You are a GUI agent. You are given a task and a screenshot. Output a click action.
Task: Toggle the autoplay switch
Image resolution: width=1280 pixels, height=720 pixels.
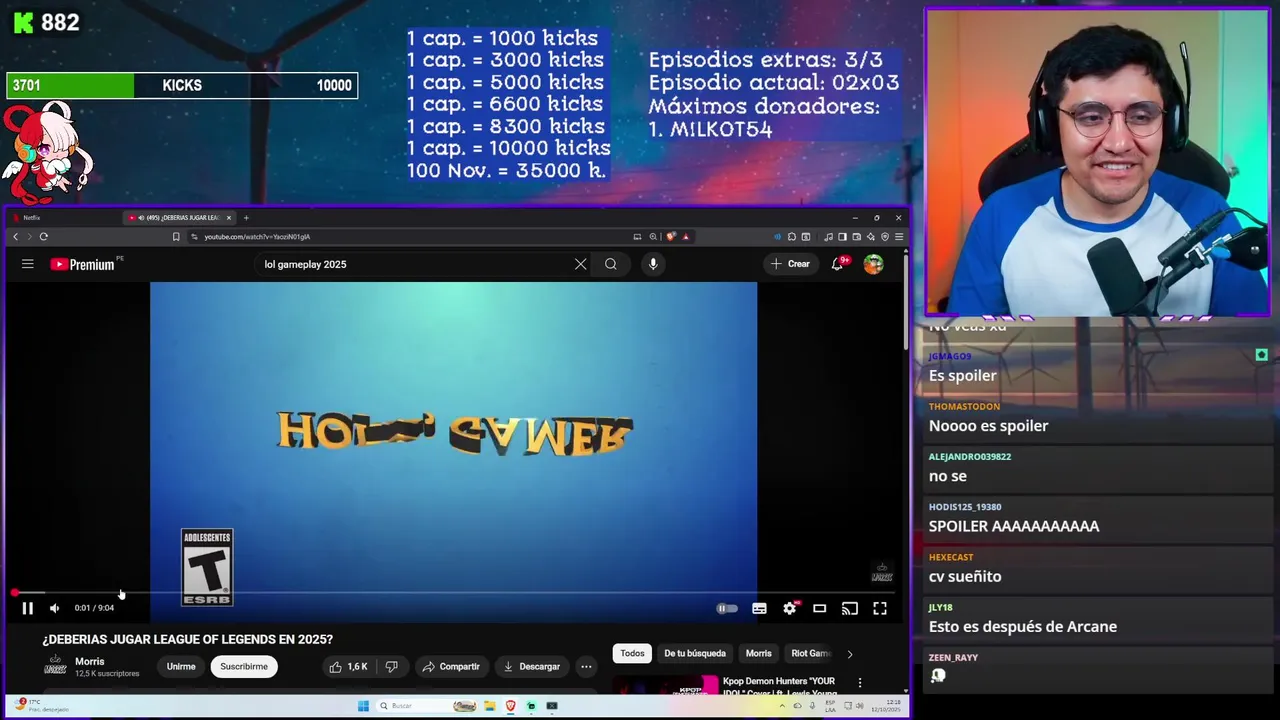(727, 608)
